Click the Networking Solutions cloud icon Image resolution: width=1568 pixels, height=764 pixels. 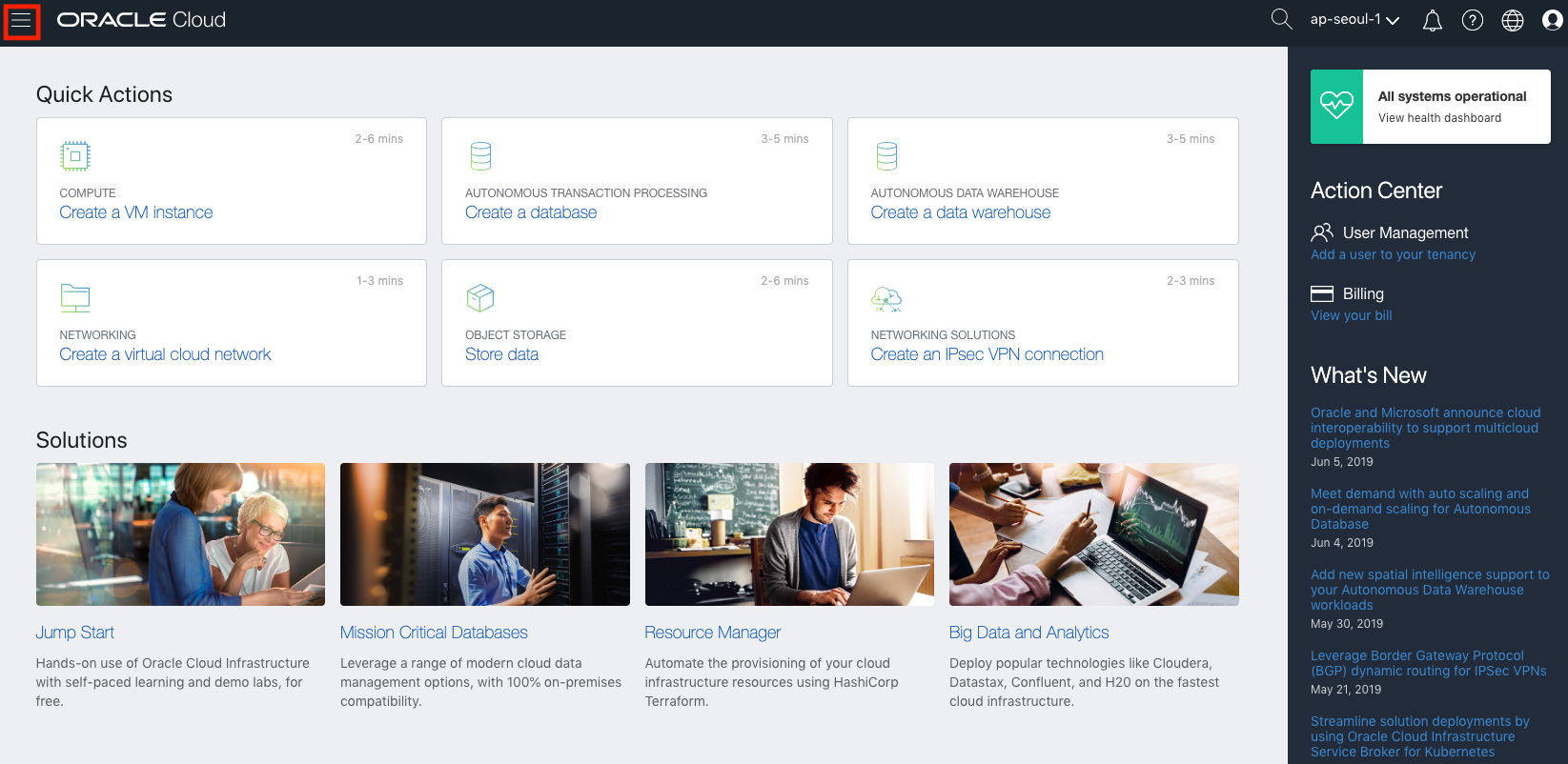pyautogui.click(x=886, y=299)
